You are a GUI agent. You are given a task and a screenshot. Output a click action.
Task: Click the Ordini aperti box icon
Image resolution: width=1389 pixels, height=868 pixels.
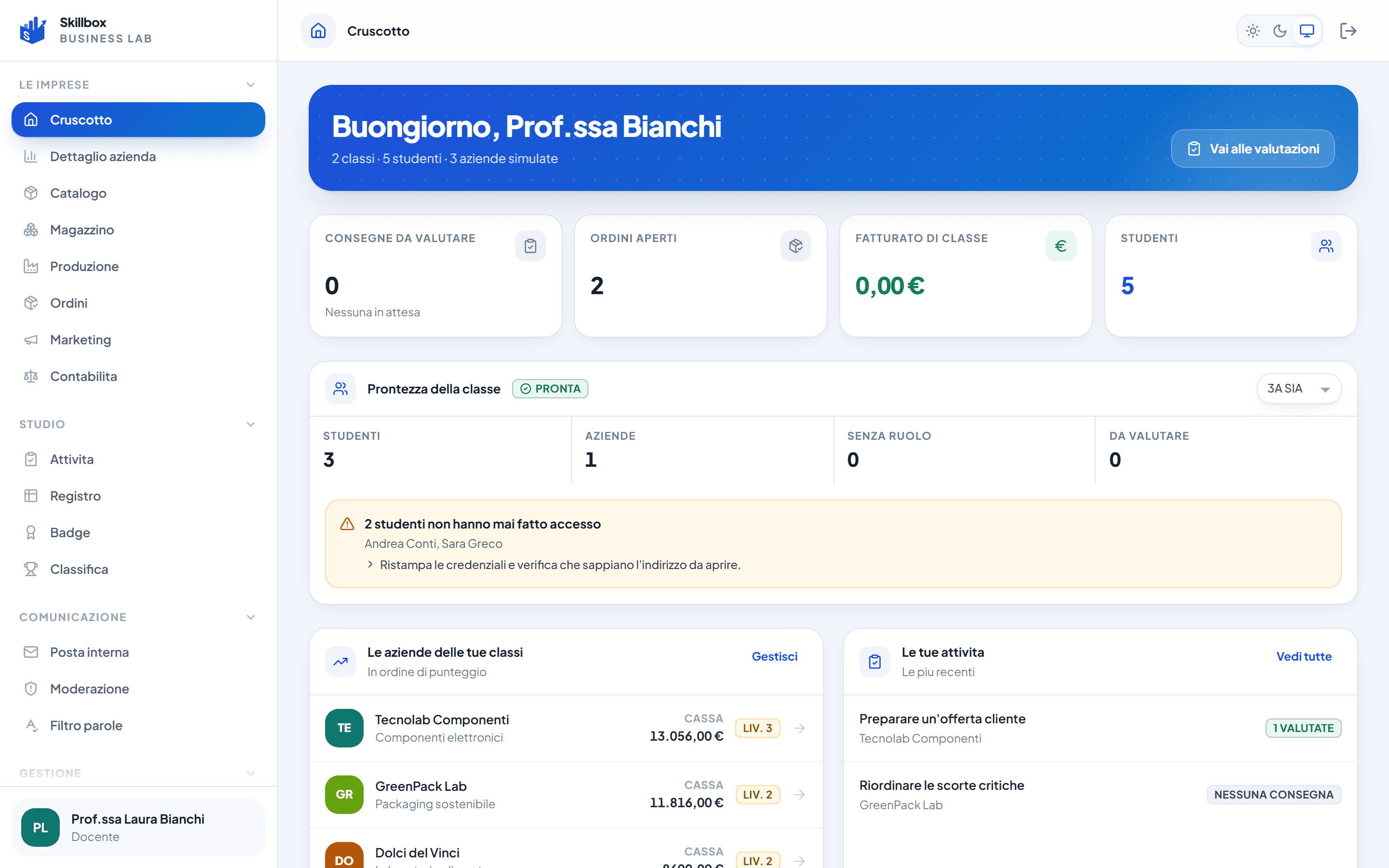click(795, 246)
